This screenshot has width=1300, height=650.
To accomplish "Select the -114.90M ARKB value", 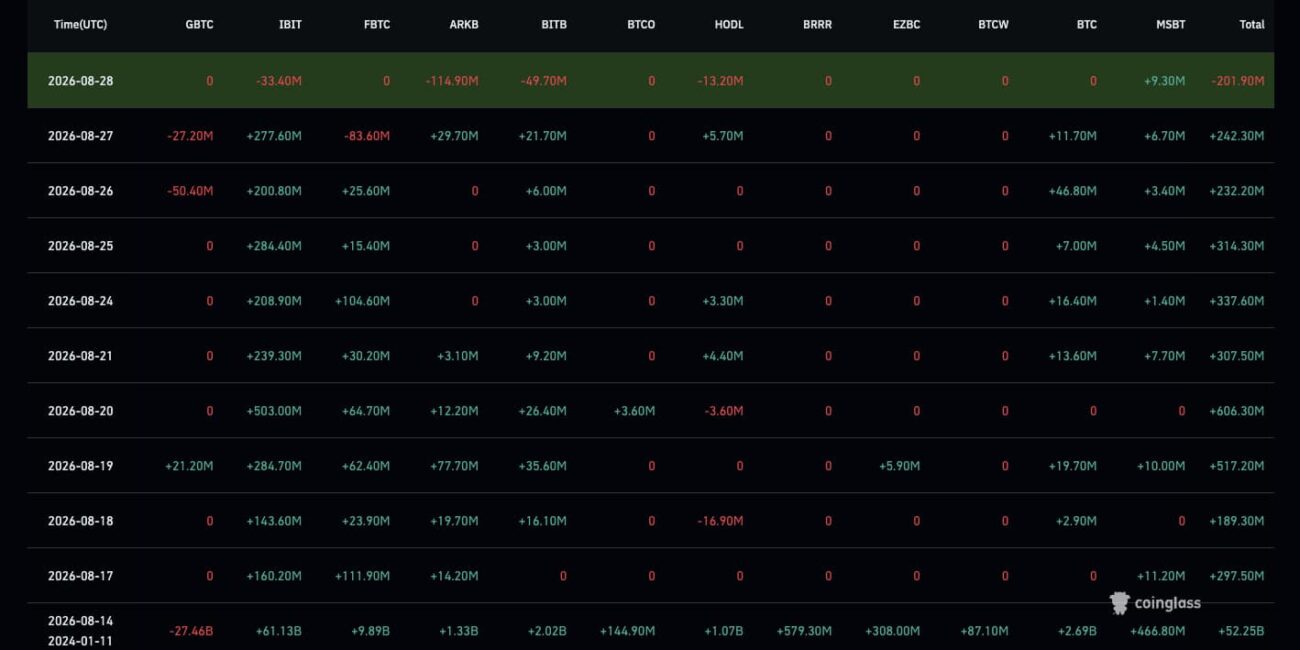I will click(x=452, y=81).
